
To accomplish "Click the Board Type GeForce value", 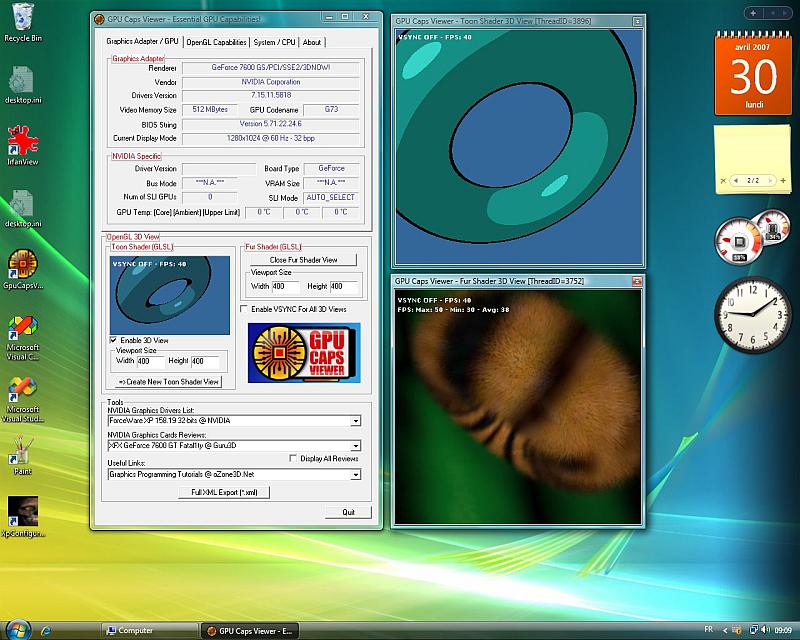I will (x=331, y=168).
